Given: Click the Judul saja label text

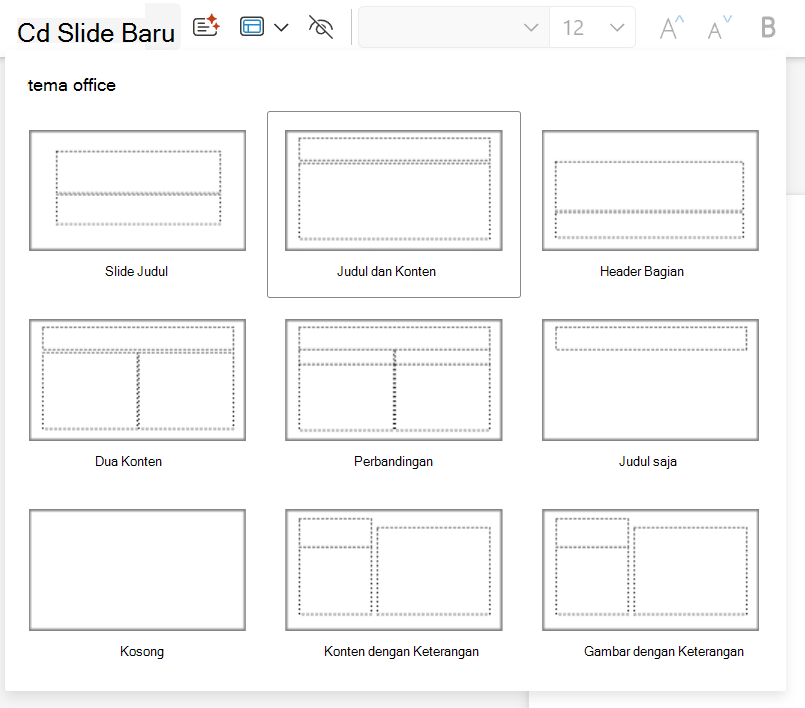Looking at the screenshot, I should (x=647, y=461).
